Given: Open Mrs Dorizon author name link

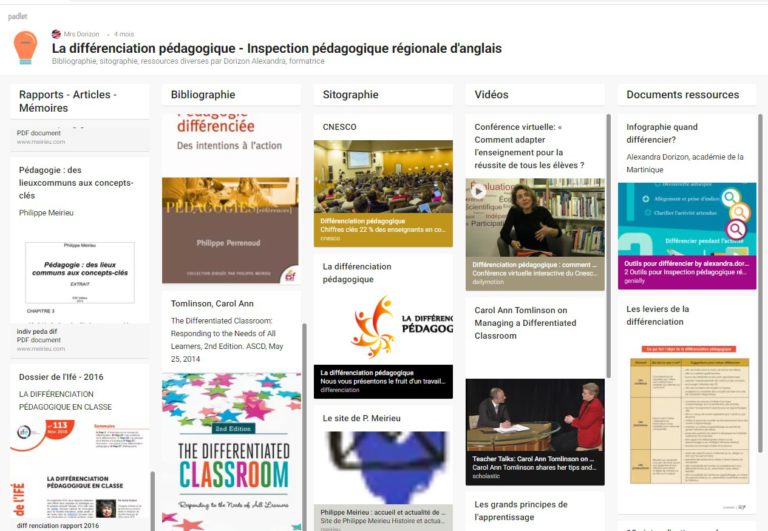Looking at the screenshot, I should click(x=81, y=34).
